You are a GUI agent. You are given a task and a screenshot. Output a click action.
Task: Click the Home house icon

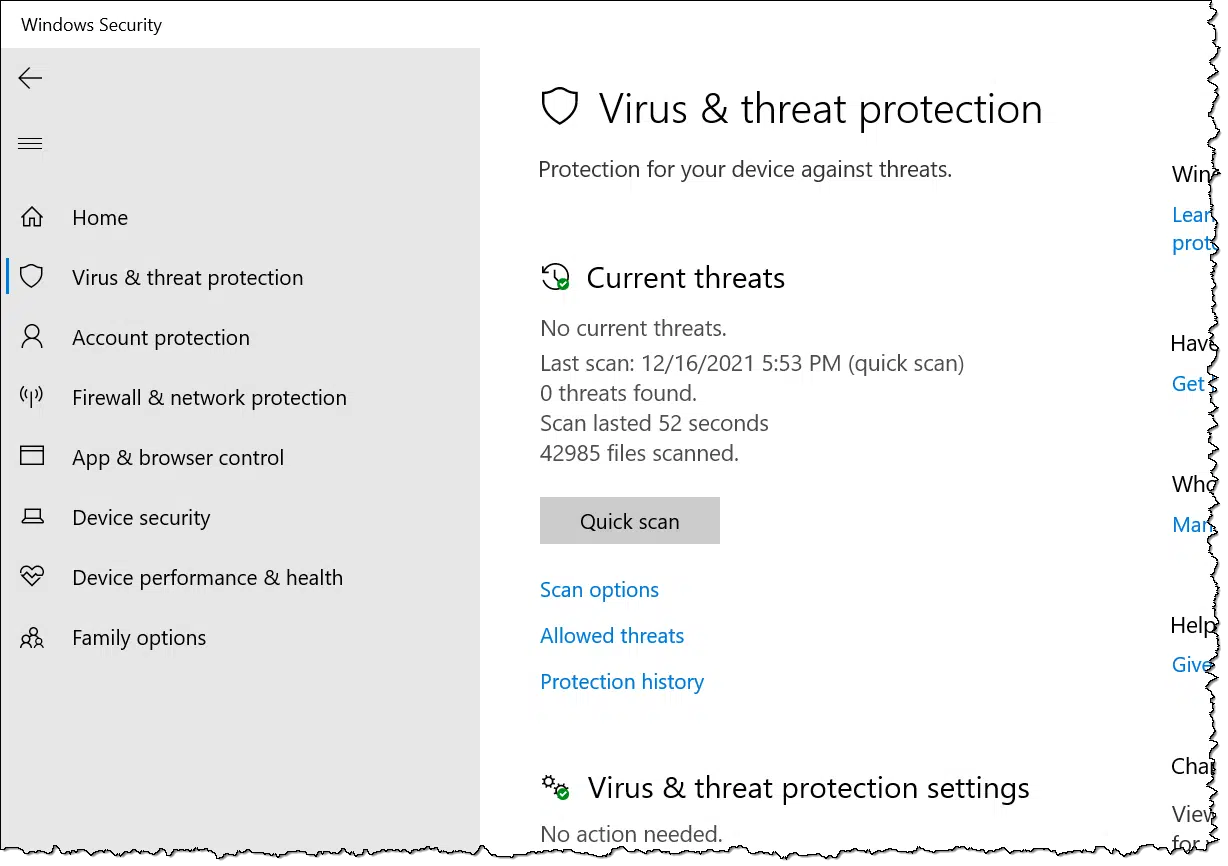coord(32,217)
